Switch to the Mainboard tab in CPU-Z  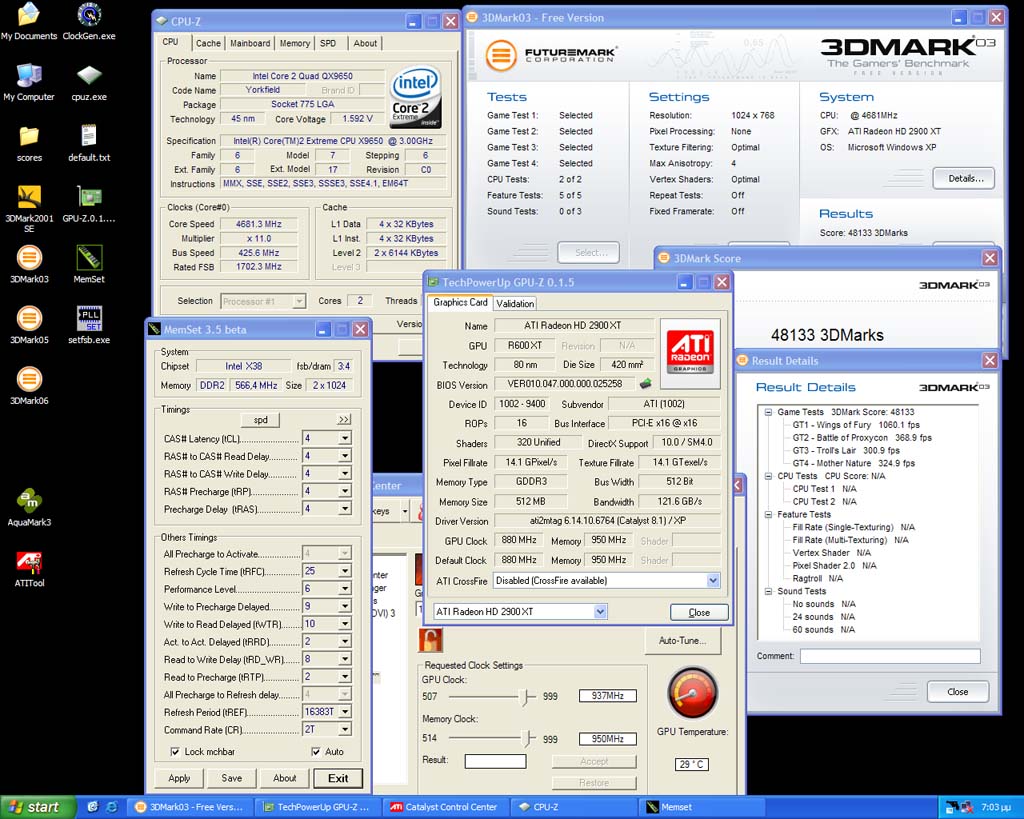(x=250, y=43)
